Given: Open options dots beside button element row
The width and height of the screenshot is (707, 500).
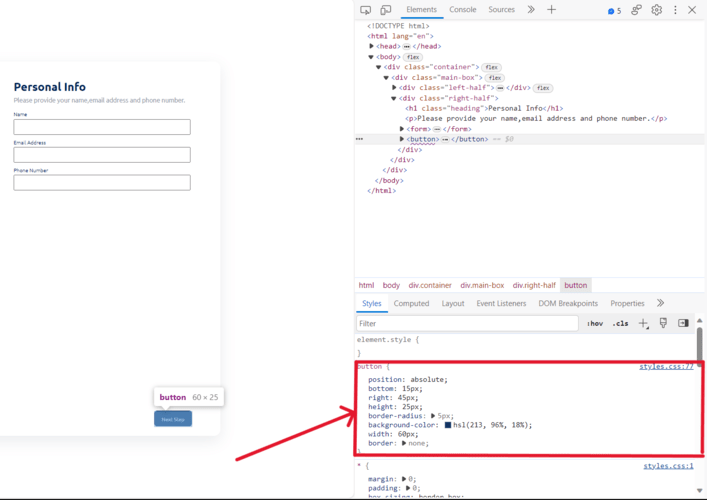Looking at the screenshot, I should (x=359, y=139).
